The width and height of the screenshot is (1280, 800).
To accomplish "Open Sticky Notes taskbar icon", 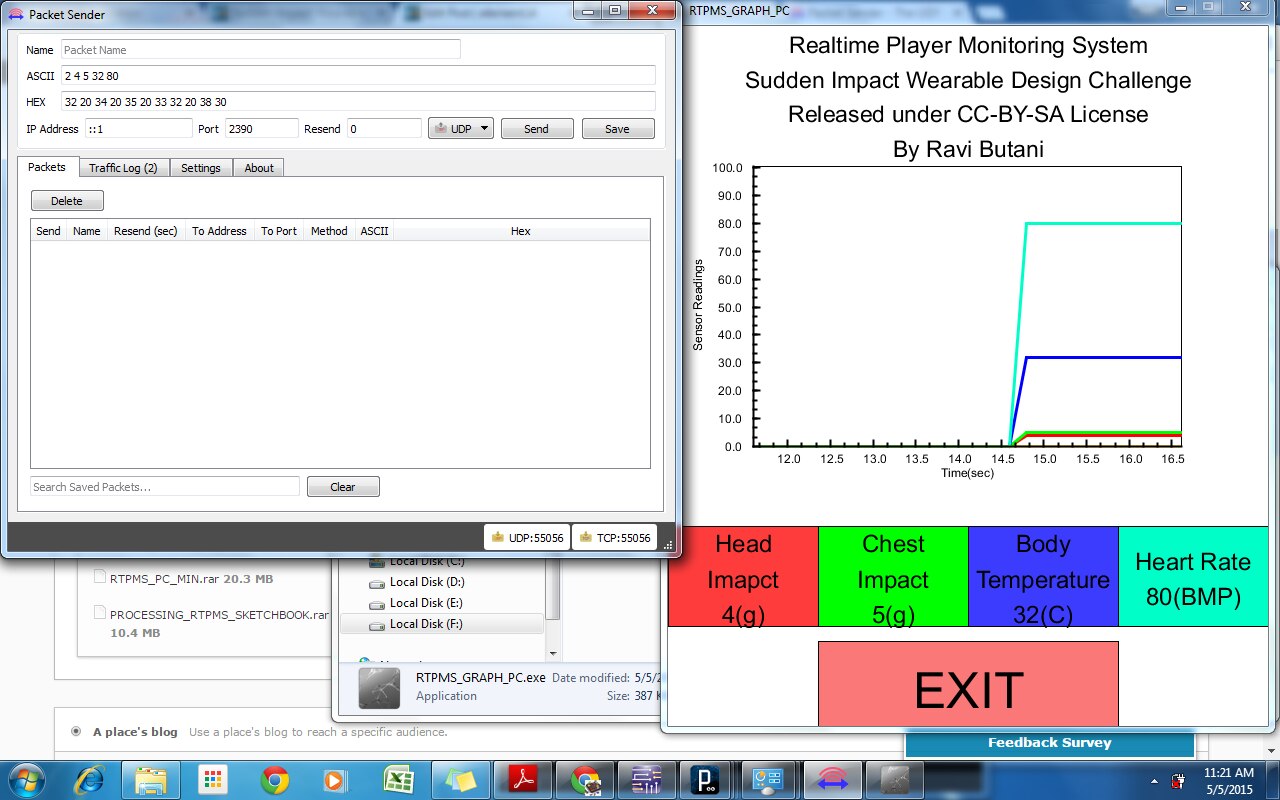I will (x=461, y=780).
